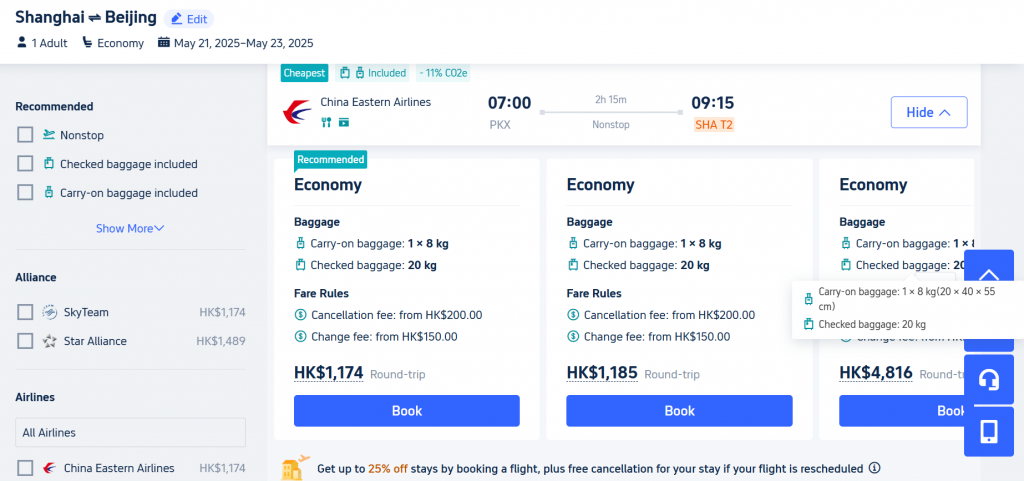Click the Recommended fare ribbon tag
Screen dimensions: 1024x481
pyautogui.click(x=330, y=160)
